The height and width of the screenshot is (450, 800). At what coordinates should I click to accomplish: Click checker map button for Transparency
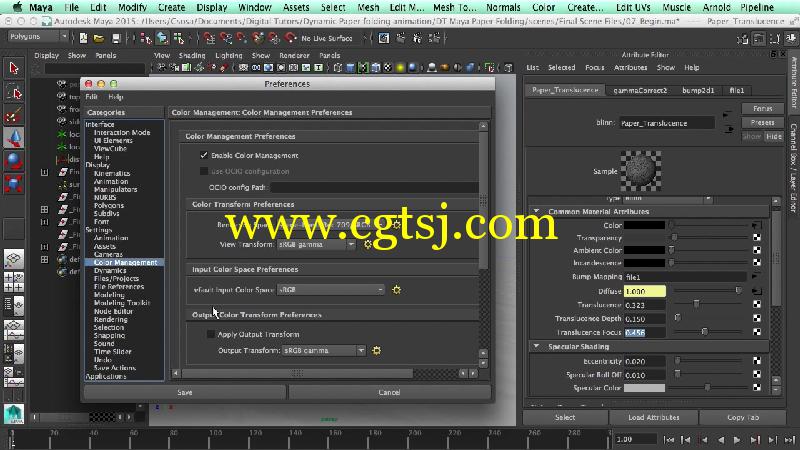pyautogui.click(x=757, y=238)
